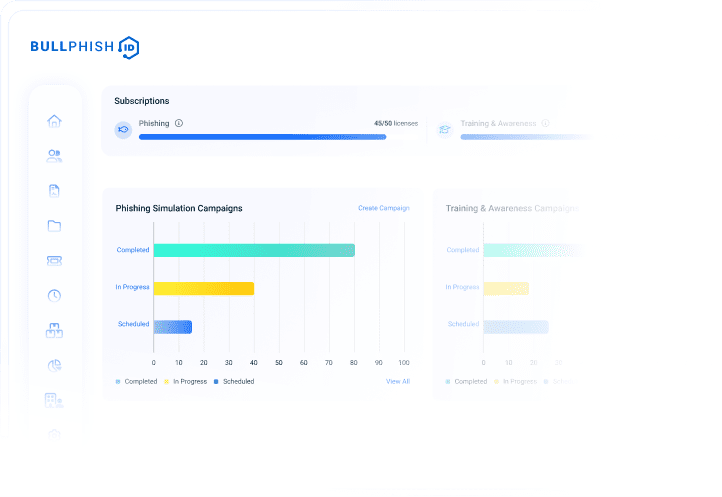Click the fish icon for Phishing subscription

(123, 129)
